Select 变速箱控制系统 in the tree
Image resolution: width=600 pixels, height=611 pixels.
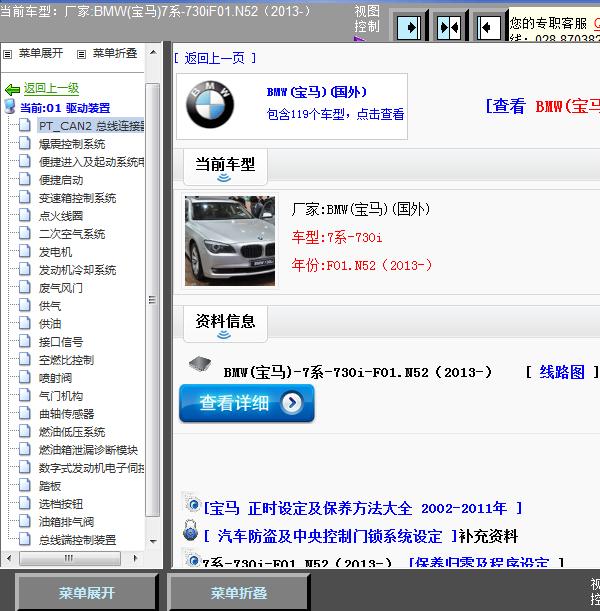pyautogui.click(x=77, y=198)
